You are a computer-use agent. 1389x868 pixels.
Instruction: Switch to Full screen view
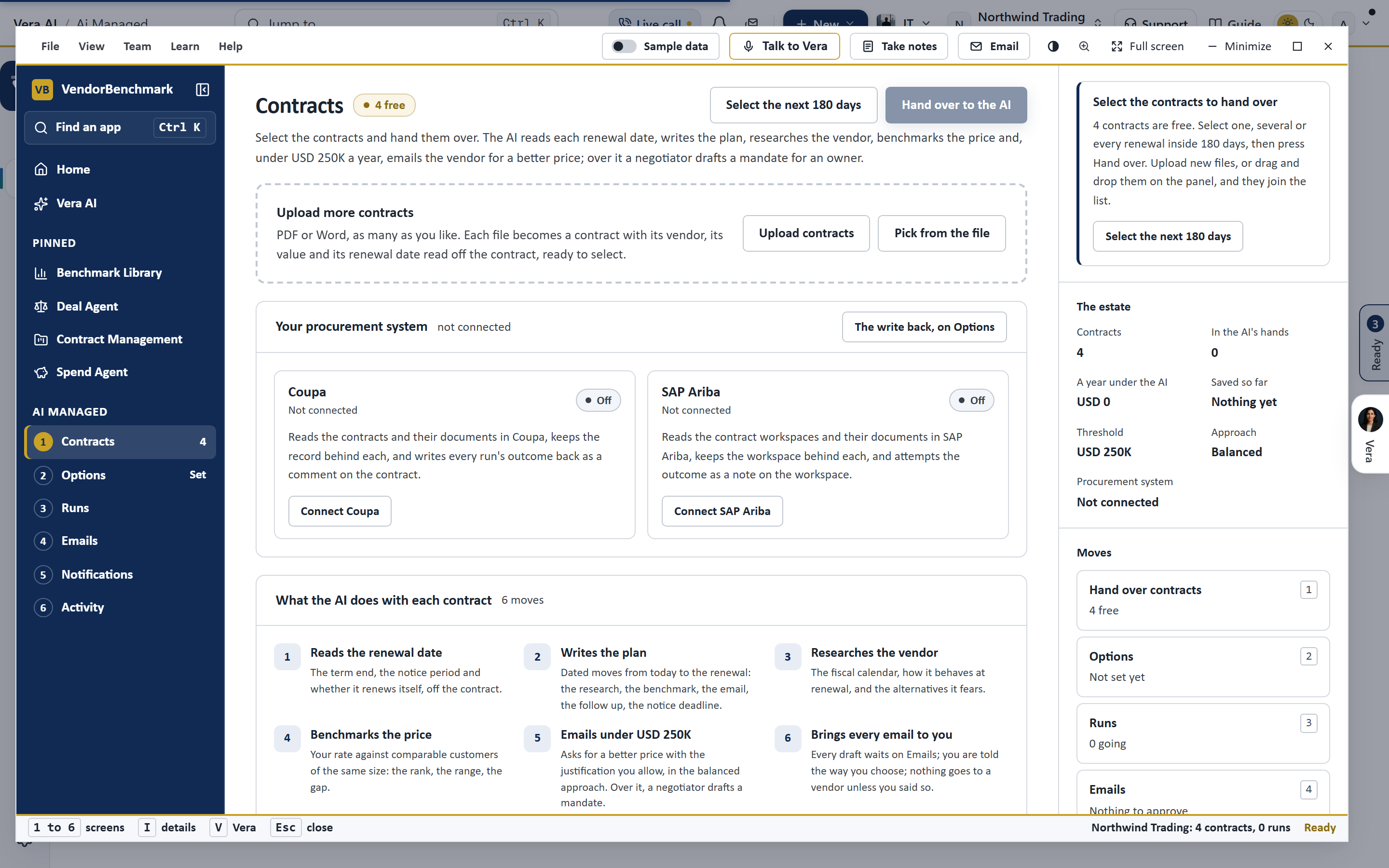(x=1147, y=46)
